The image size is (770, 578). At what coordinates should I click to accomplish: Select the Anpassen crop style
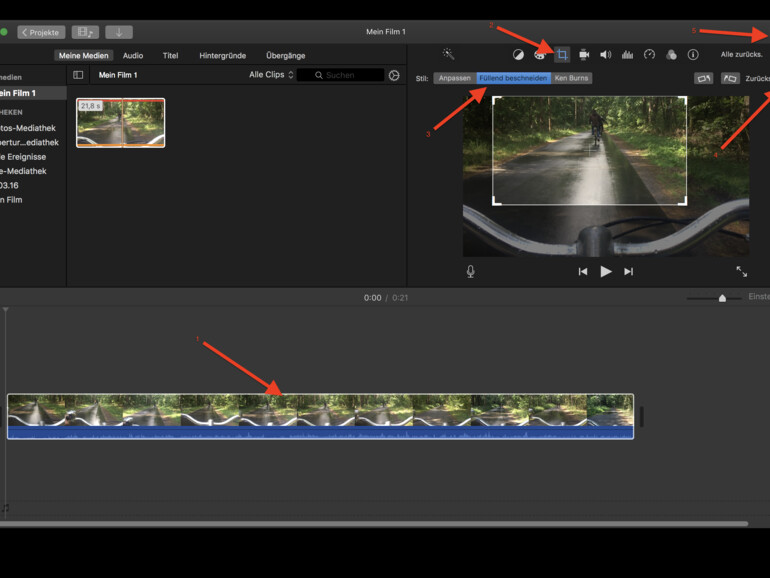[454, 78]
